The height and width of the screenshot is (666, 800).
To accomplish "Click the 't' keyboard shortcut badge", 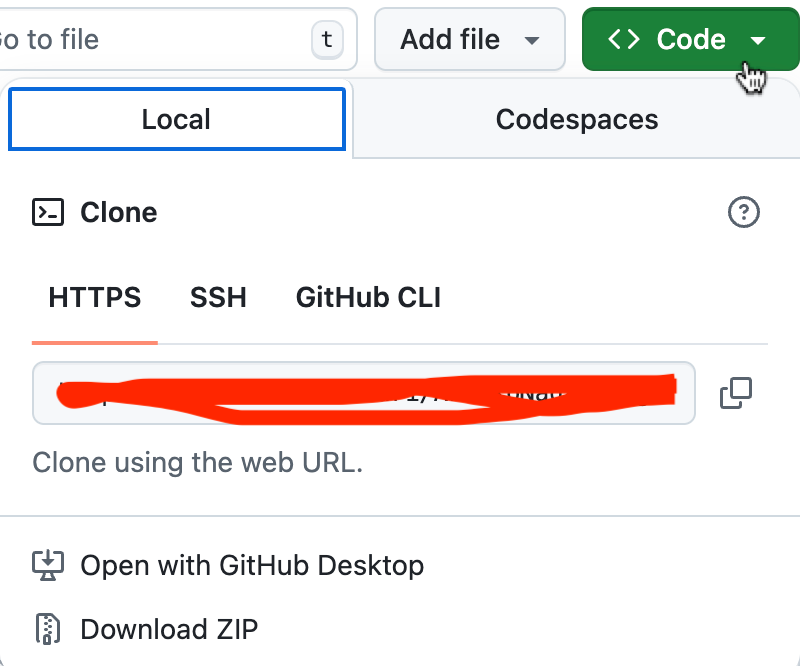I will (x=327, y=39).
